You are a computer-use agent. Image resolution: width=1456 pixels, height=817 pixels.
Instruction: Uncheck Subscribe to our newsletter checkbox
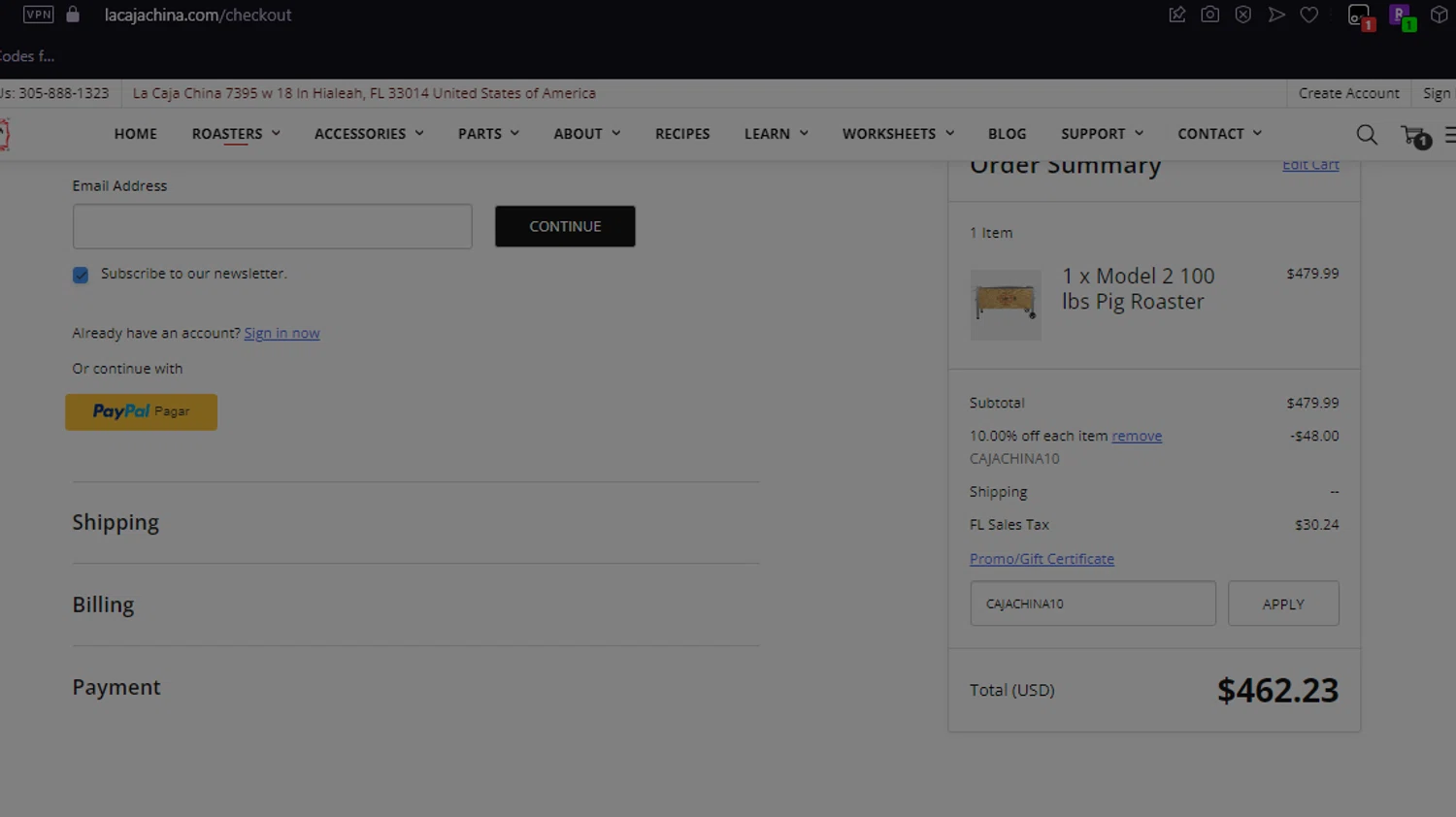coord(81,275)
